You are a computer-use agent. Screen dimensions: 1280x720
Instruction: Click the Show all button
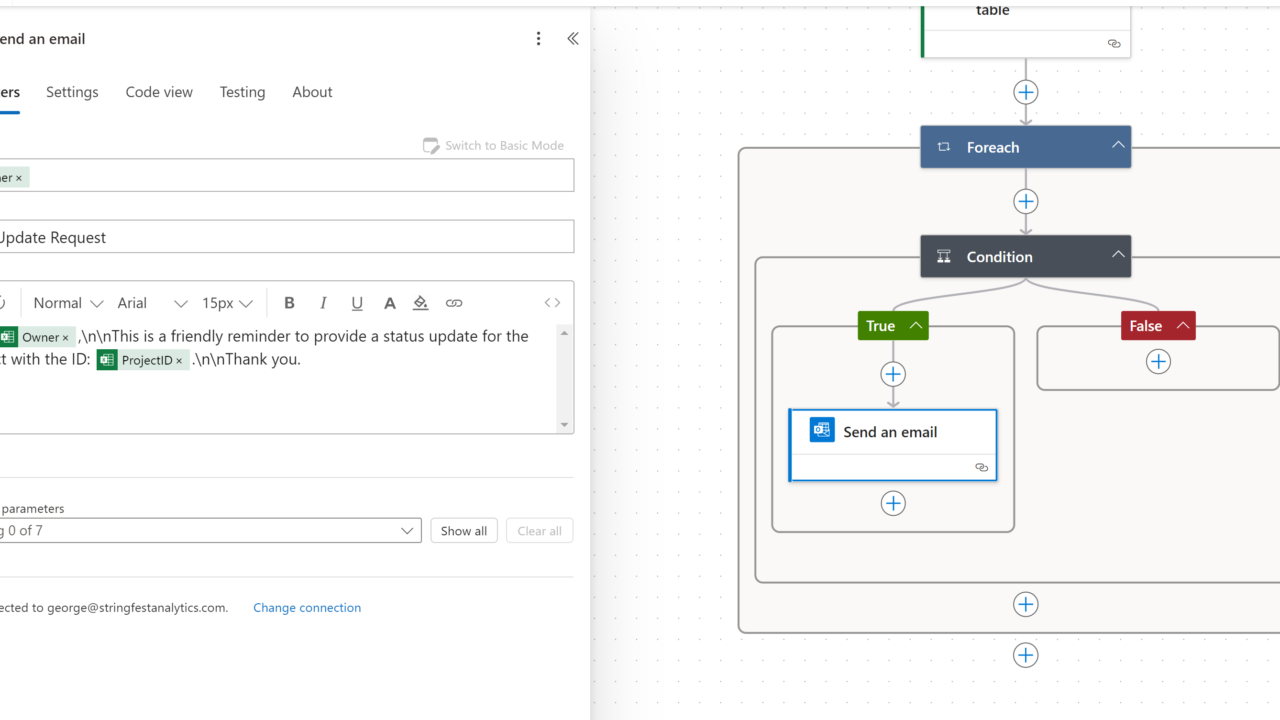[x=464, y=531]
